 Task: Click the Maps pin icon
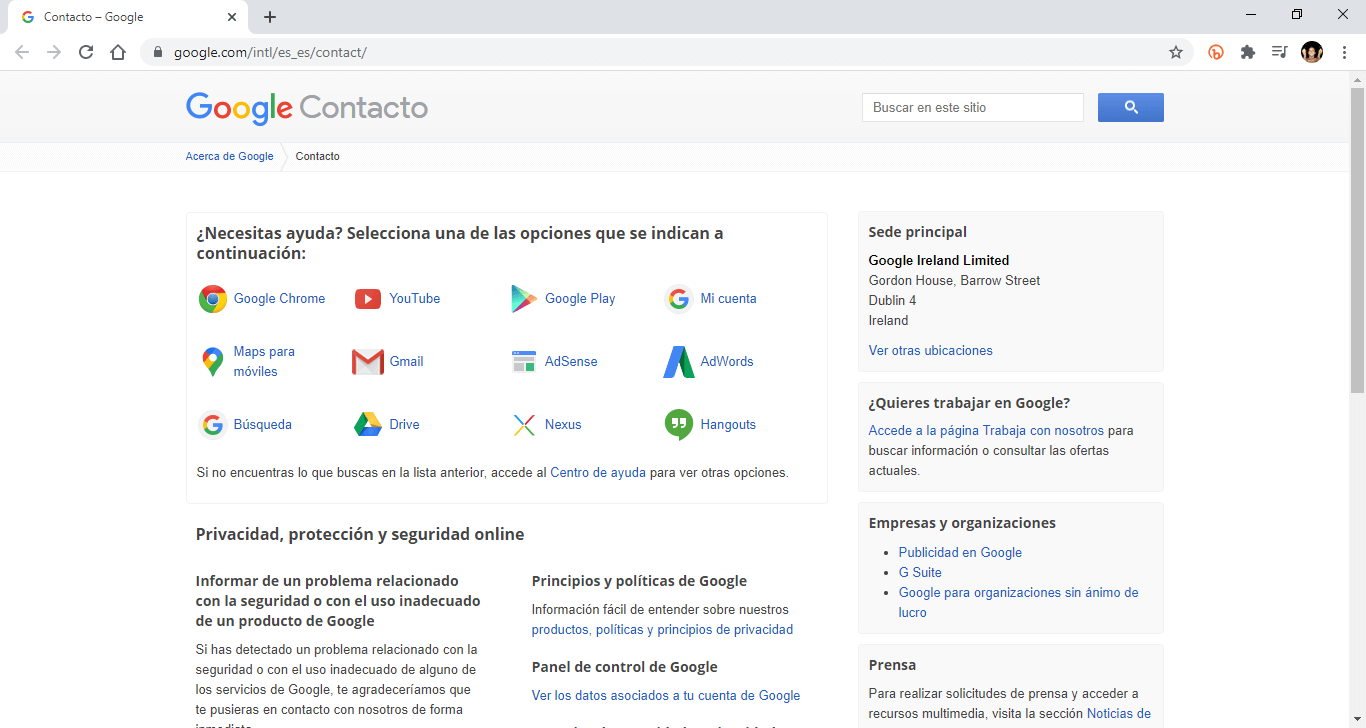[212, 362]
